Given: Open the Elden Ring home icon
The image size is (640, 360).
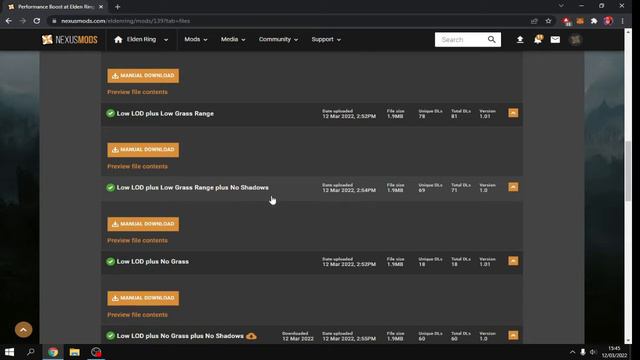Looking at the screenshot, I should (x=118, y=40).
